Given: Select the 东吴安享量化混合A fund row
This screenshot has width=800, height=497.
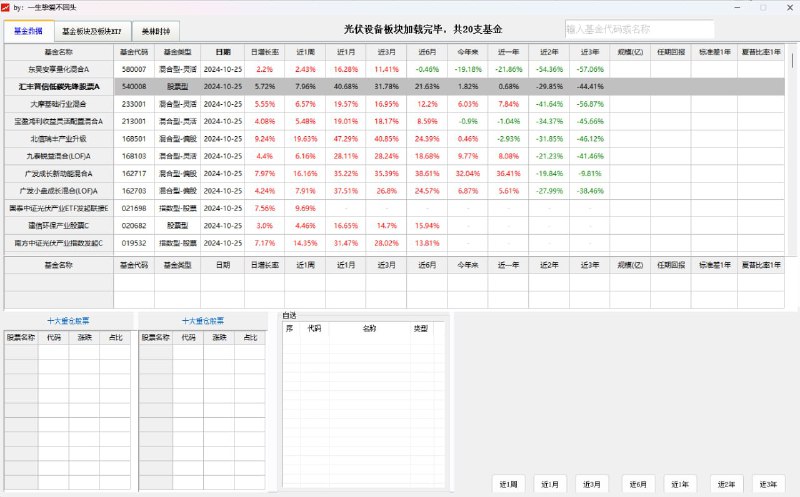Looking at the screenshot, I should (59, 69).
